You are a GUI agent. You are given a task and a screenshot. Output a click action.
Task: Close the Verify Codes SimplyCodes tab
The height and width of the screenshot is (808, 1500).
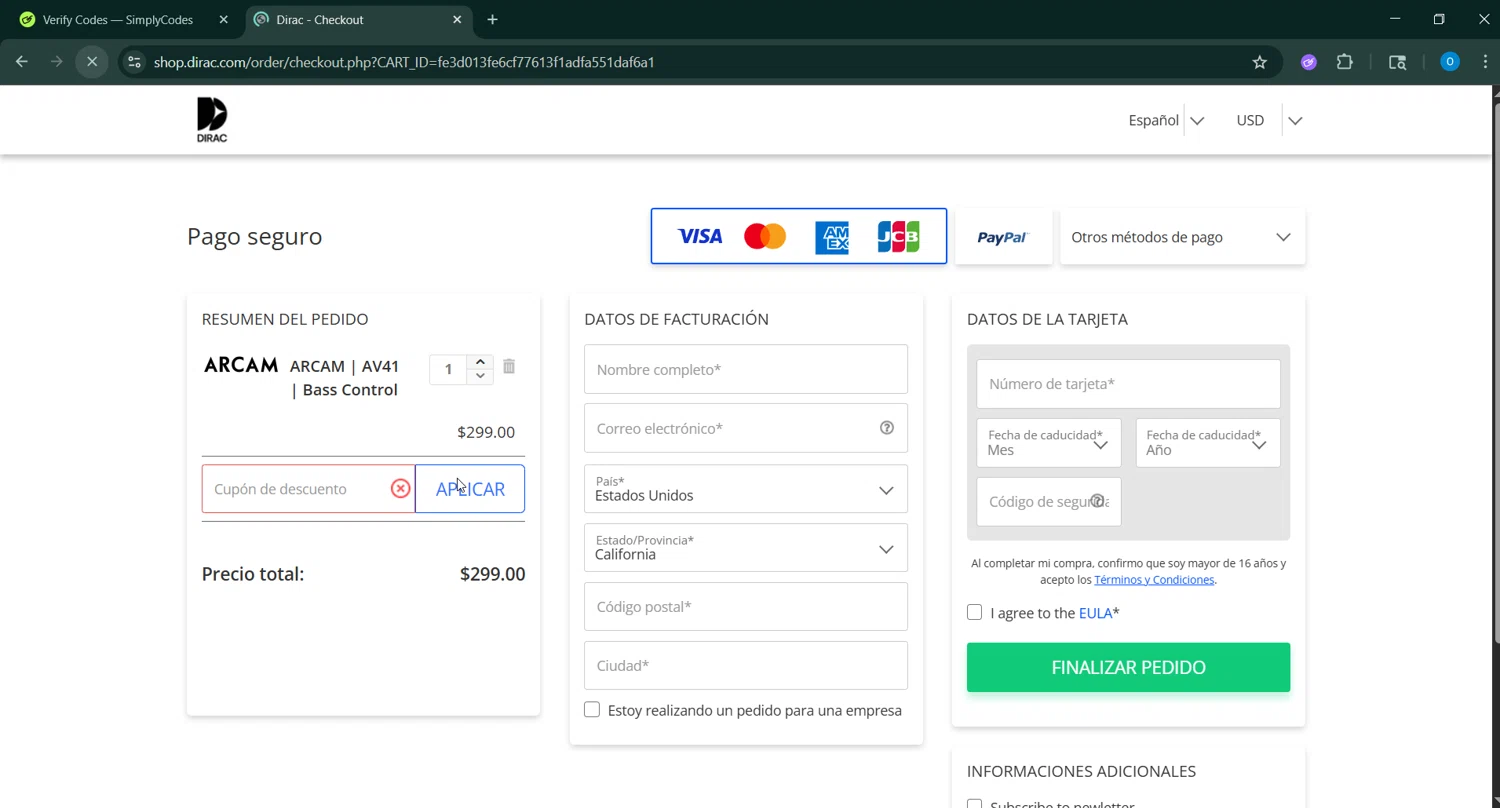(223, 19)
